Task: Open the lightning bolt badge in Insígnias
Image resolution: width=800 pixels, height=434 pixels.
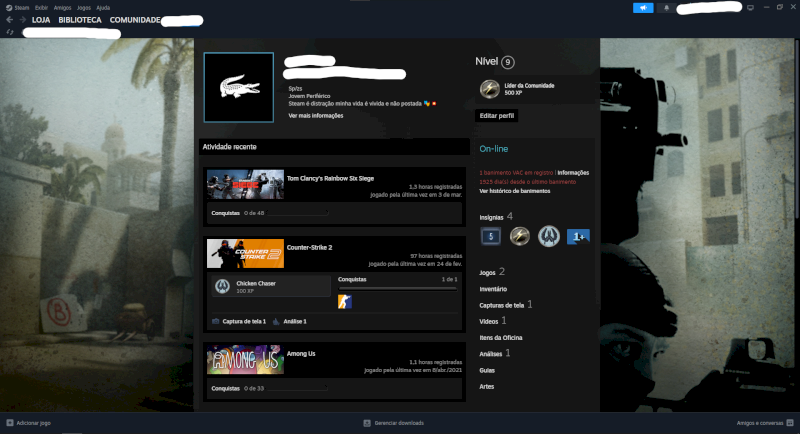Action: click(519, 236)
